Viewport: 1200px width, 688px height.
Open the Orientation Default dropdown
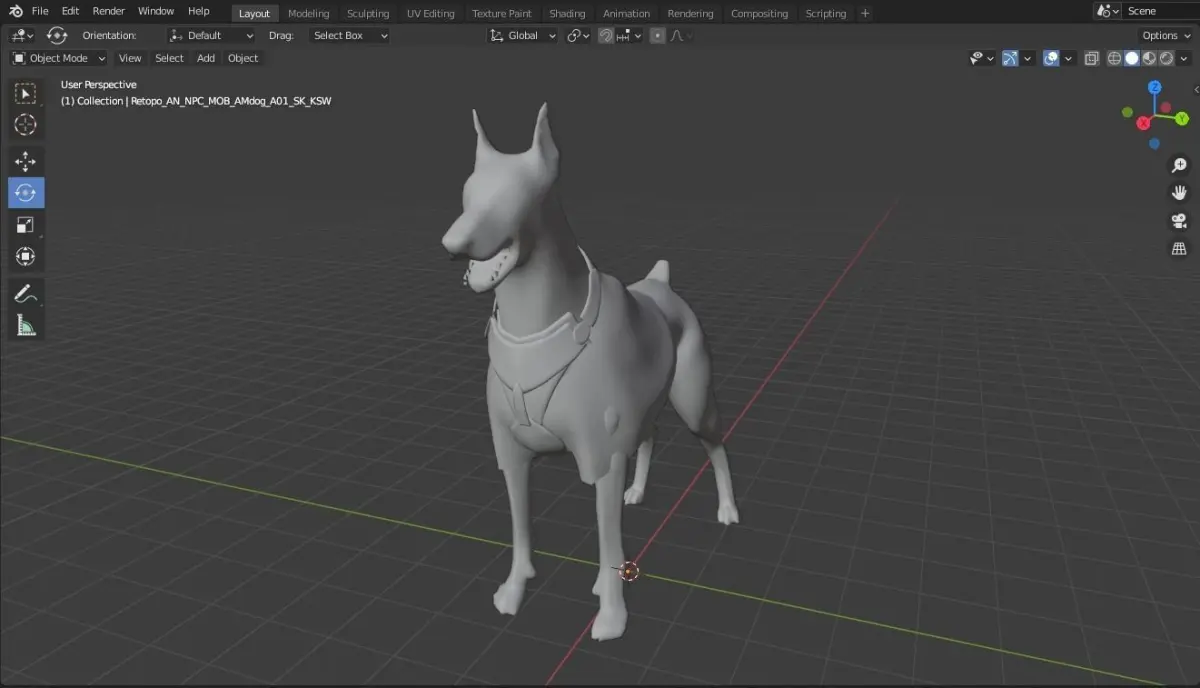(x=211, y=35)
